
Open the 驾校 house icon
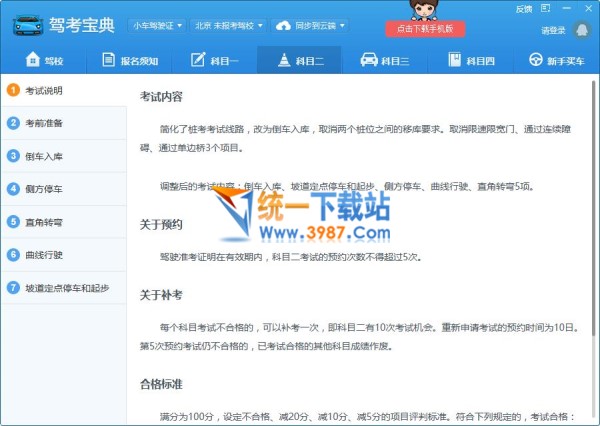[33, 59]
